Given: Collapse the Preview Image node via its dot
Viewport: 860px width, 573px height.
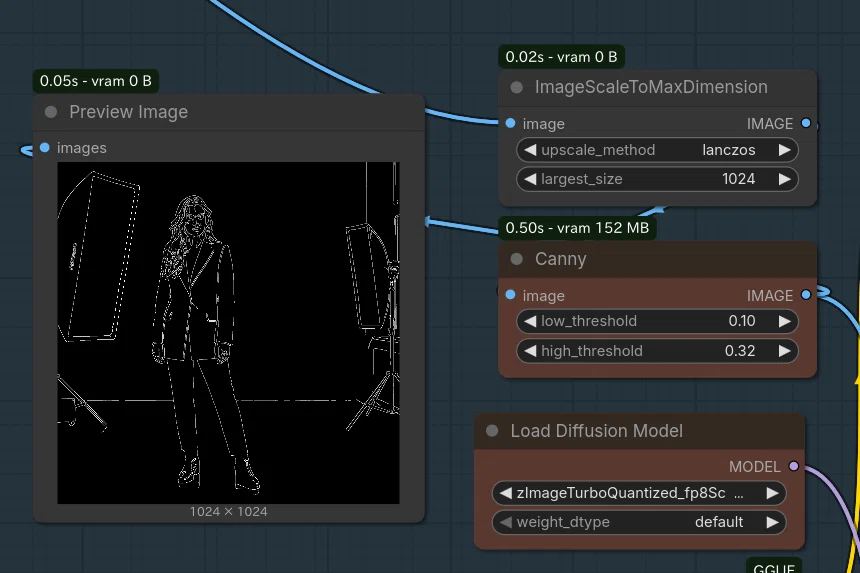Looking at the screenshot, I should coord(51,112).
